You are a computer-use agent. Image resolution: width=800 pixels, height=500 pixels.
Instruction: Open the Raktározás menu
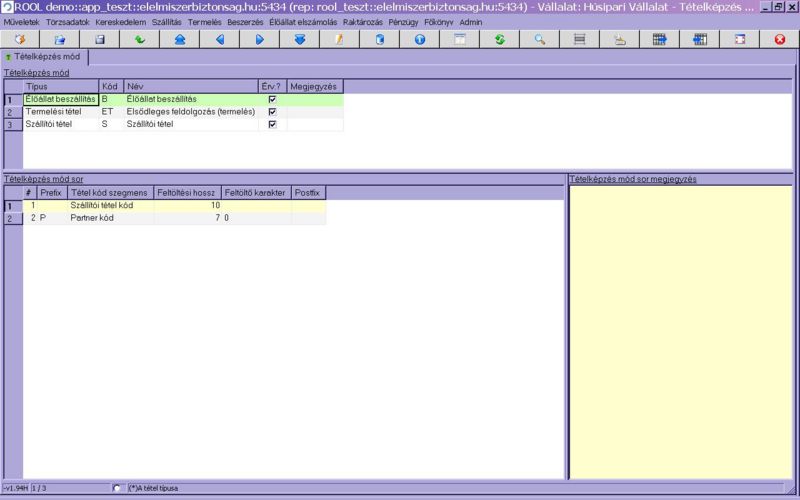pos(362,21)
